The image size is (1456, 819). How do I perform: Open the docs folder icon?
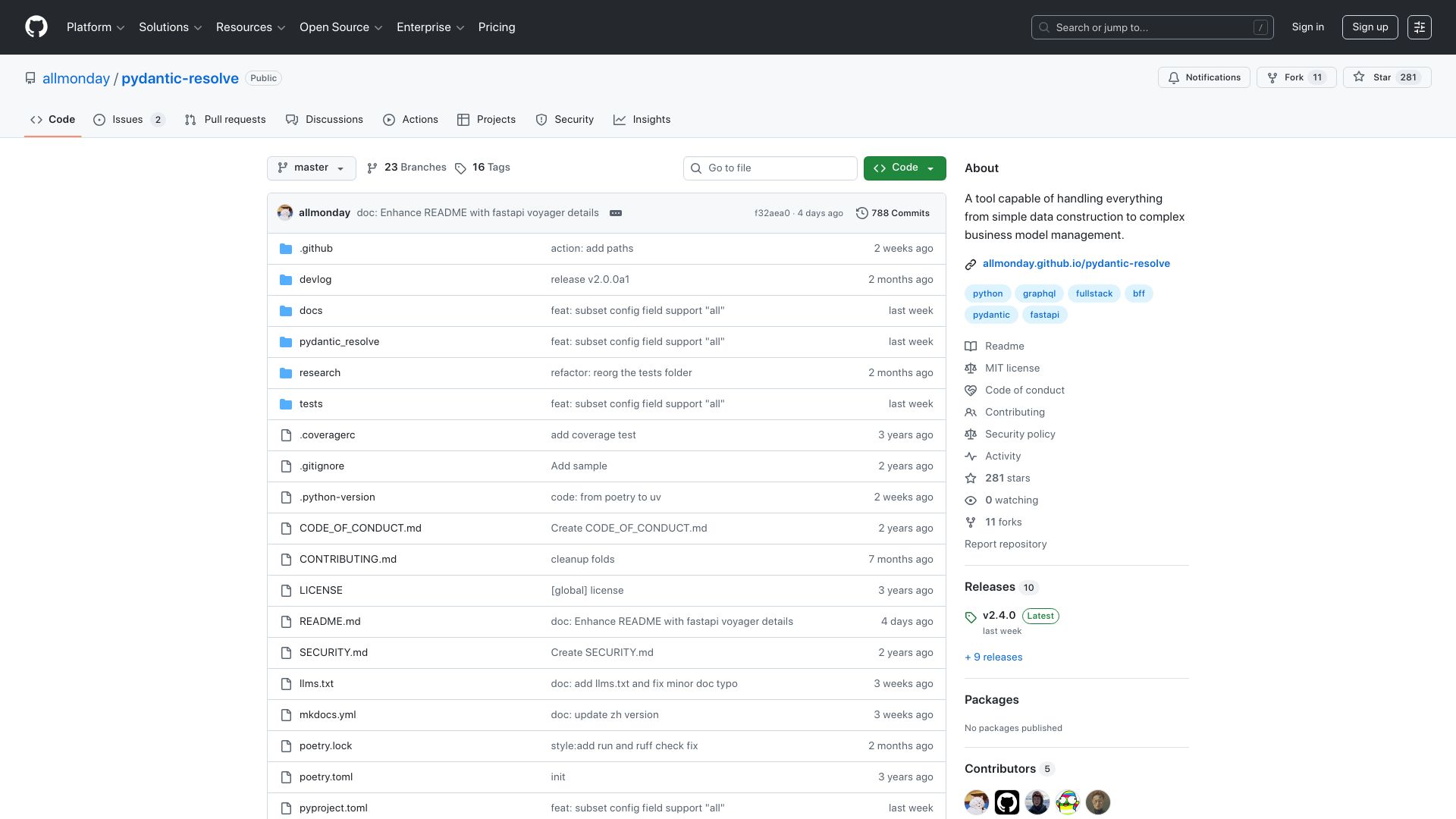click(286, 311)
